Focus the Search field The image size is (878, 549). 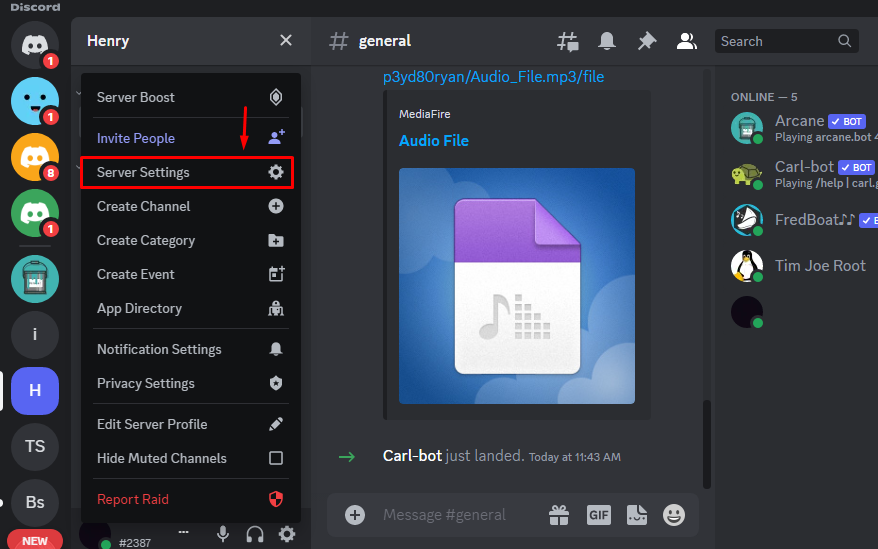coord(786,41)
